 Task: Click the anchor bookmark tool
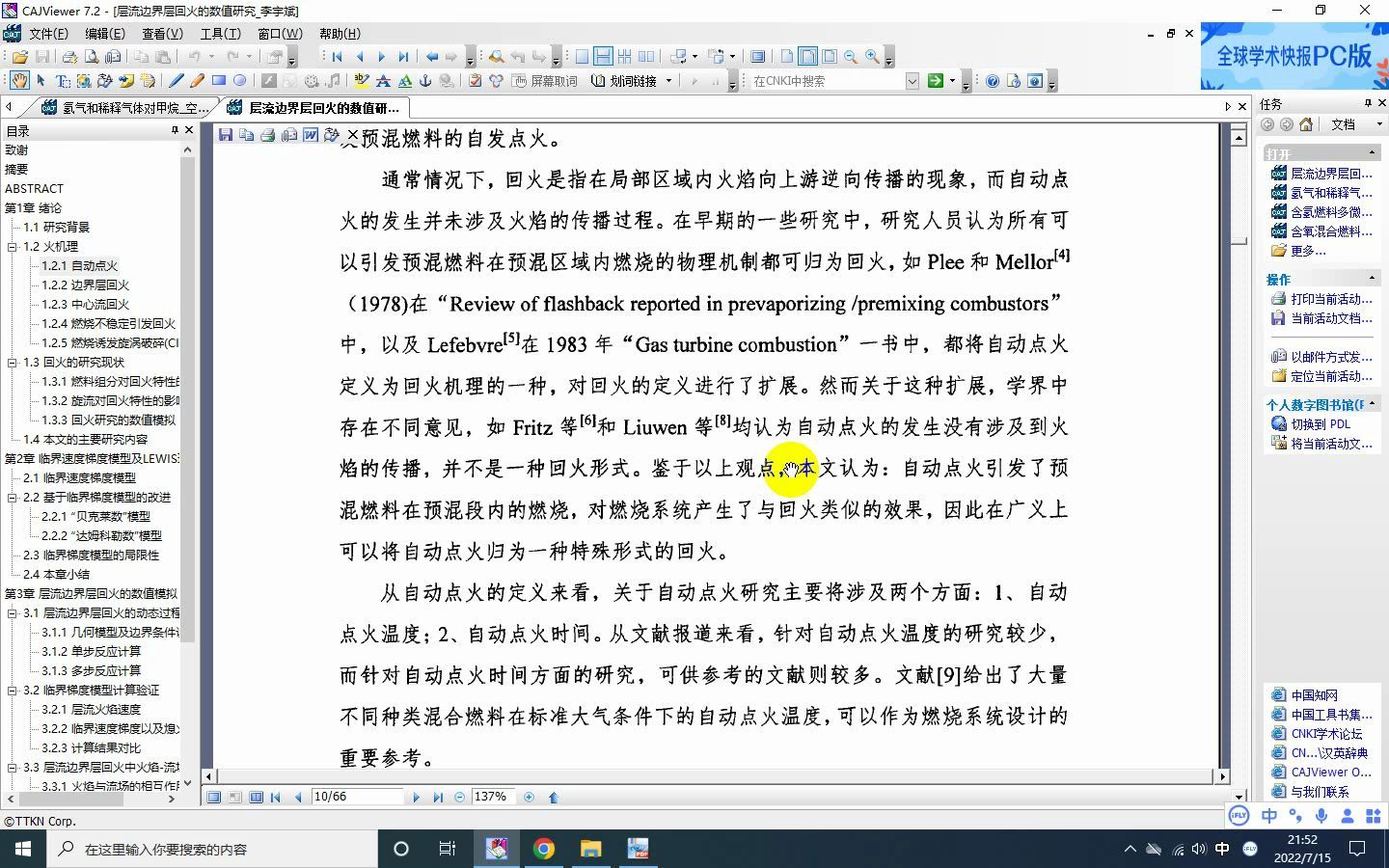tap(424, 81)
